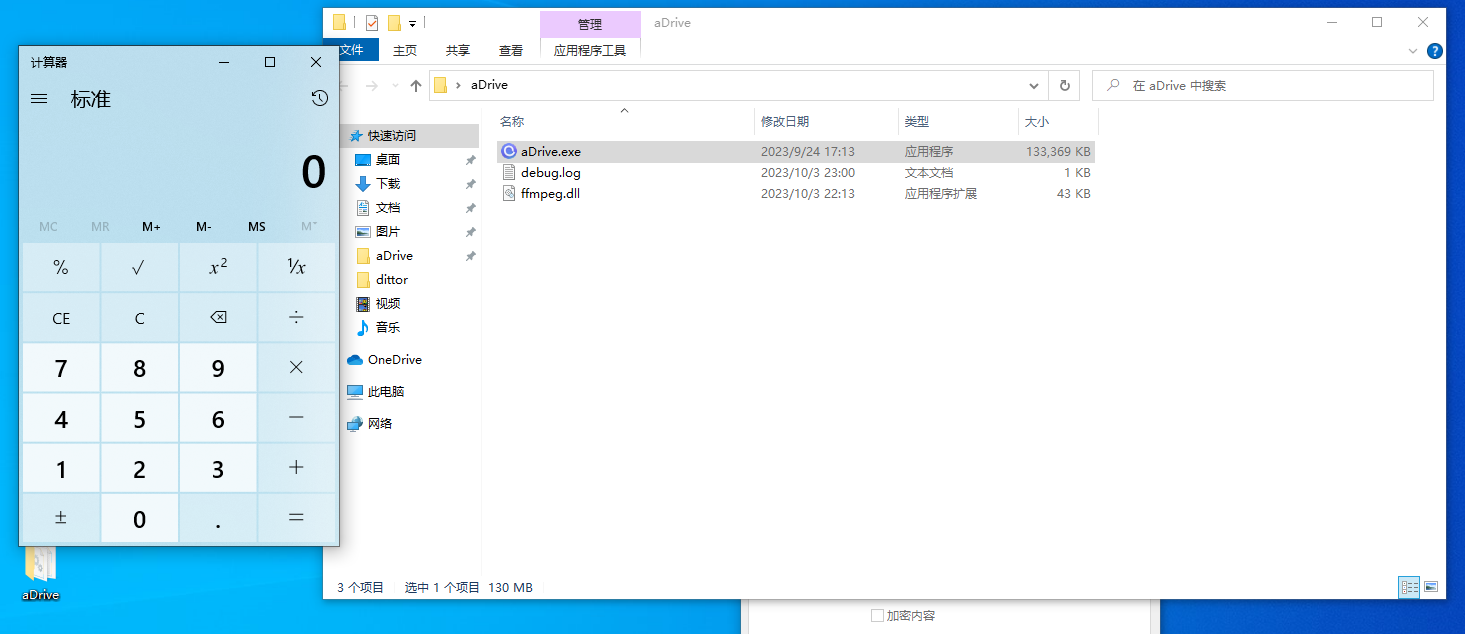Click the refresh button beside address bar

click(x=1064, y=86)
